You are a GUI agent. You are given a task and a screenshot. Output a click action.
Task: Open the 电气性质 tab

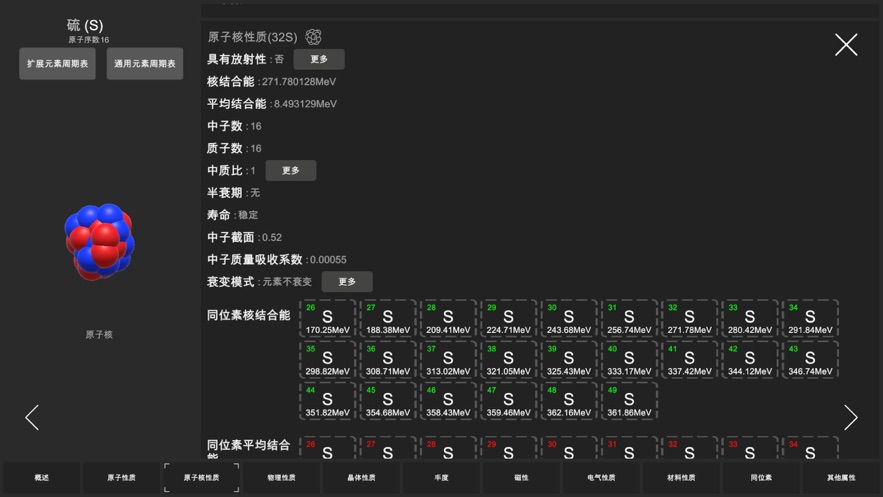(601, 478)
